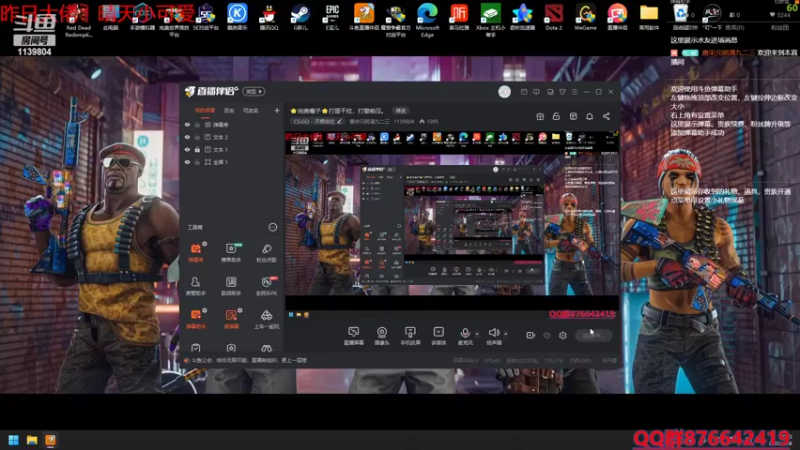Viewport: 800px width, 450px height.
Task: Open the streaming app on taskbar
Action: pyautogui.click(x=50, y=440)
